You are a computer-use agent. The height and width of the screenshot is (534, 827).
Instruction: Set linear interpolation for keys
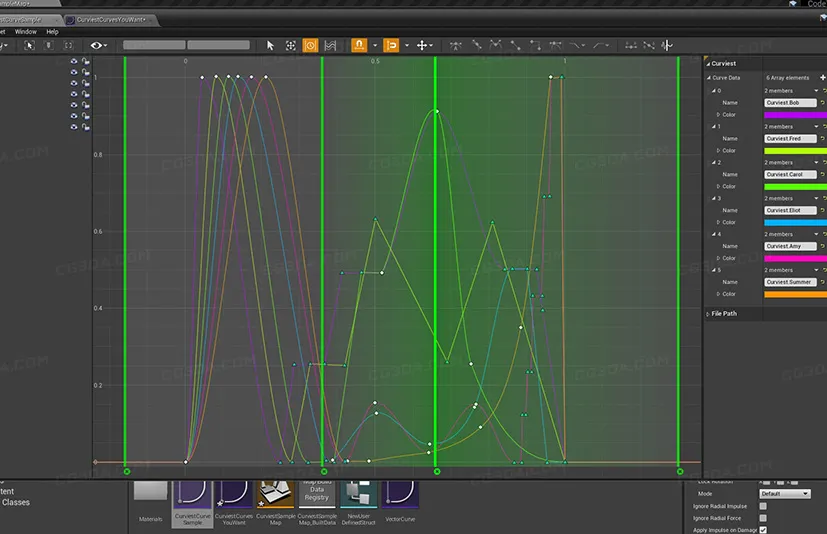[x=515, y=45]
